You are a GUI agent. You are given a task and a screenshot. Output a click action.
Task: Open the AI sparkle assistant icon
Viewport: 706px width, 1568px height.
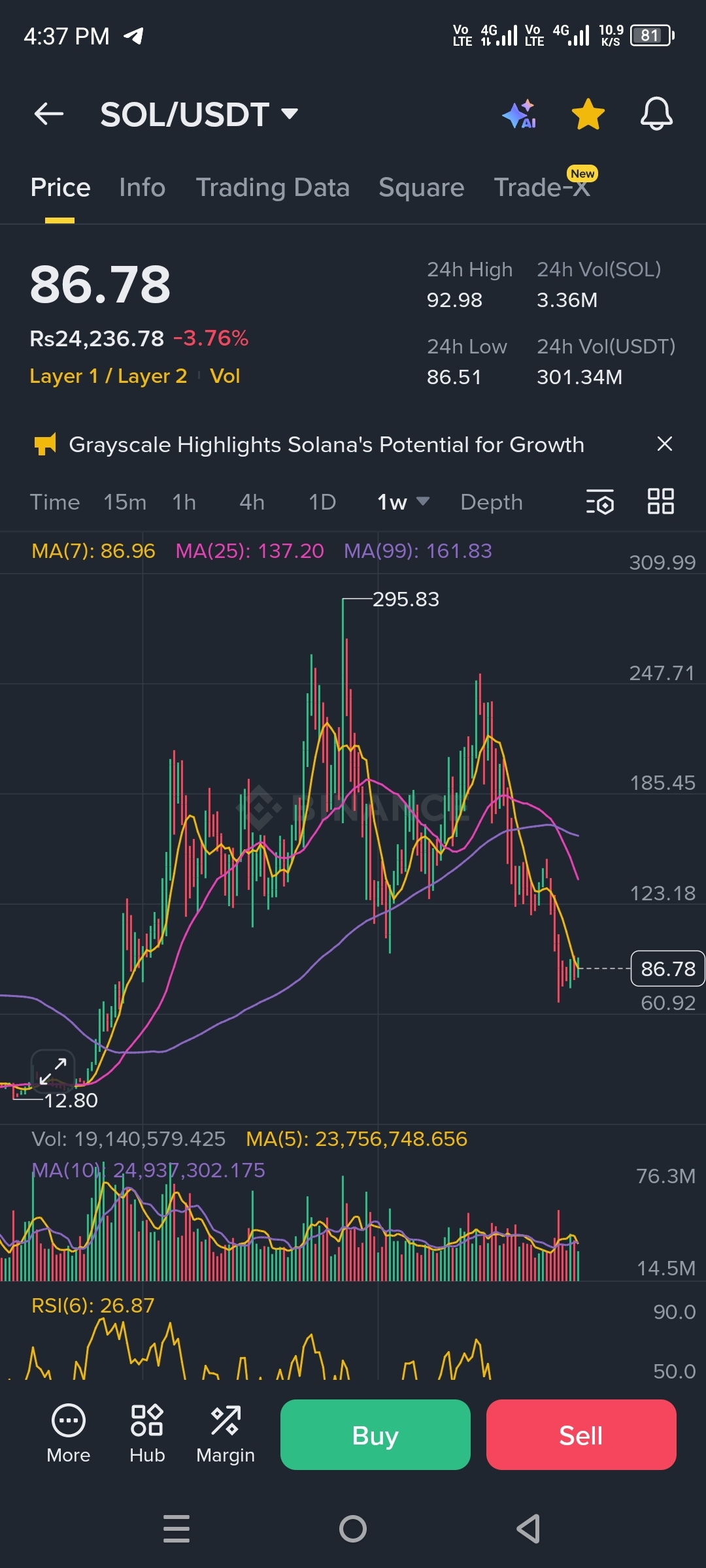[x=520, y=114]
